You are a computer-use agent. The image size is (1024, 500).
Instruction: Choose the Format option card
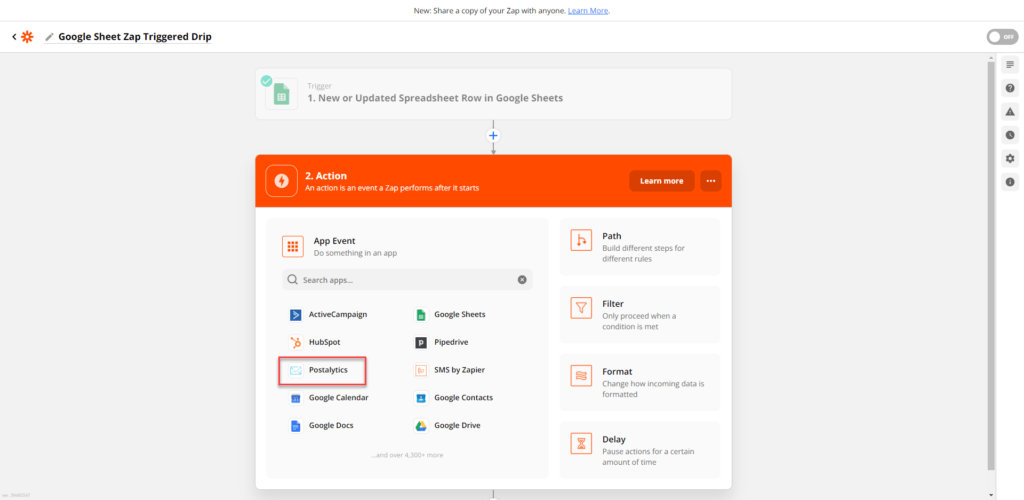[640, 383]
